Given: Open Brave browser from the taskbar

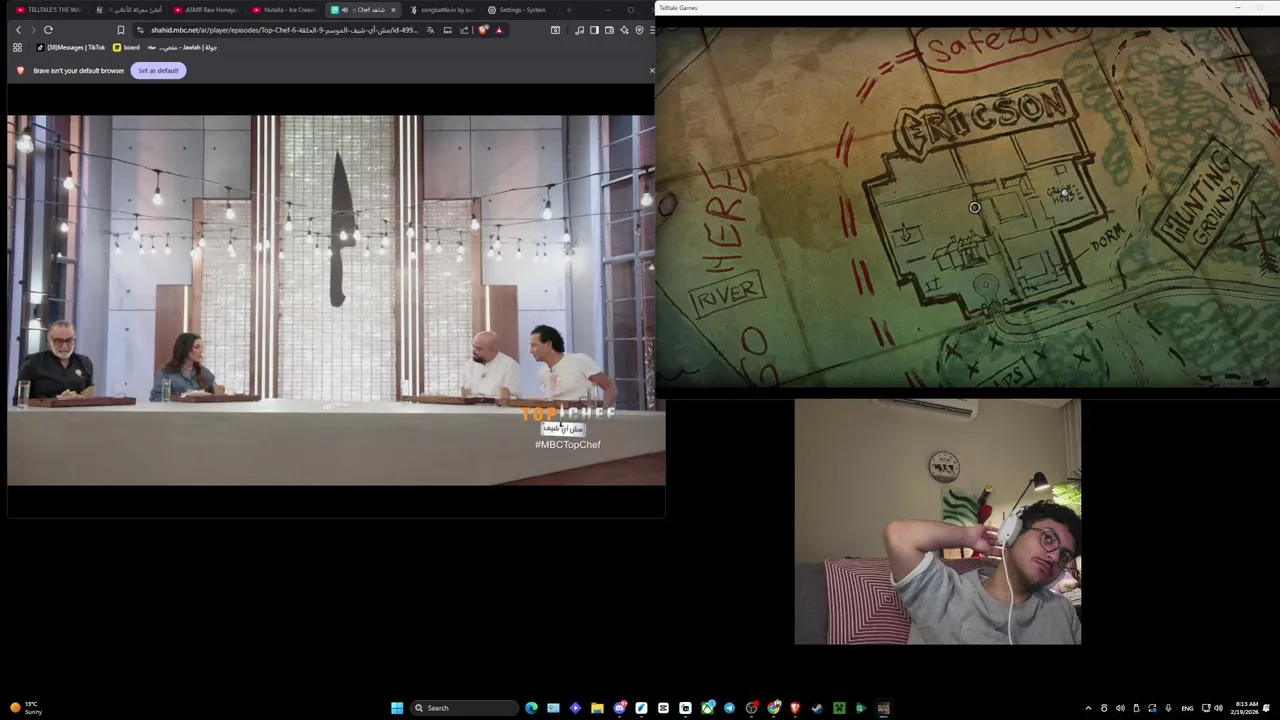Looking at the screenshot, I should tap(795, 708).
